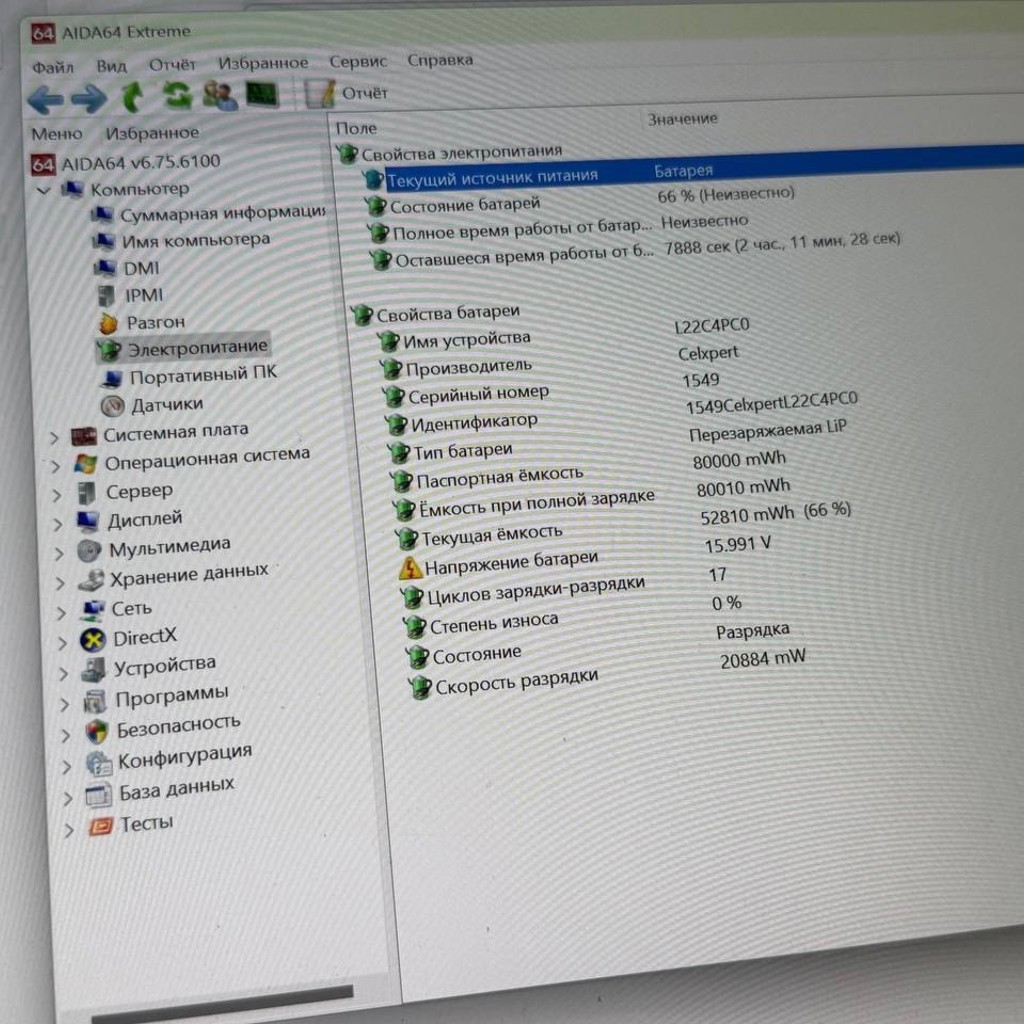Image resolution: width=1024 pixels, height=1024 pixels.
Task: Click the Программы icon
Action: (x=95, y=701)
